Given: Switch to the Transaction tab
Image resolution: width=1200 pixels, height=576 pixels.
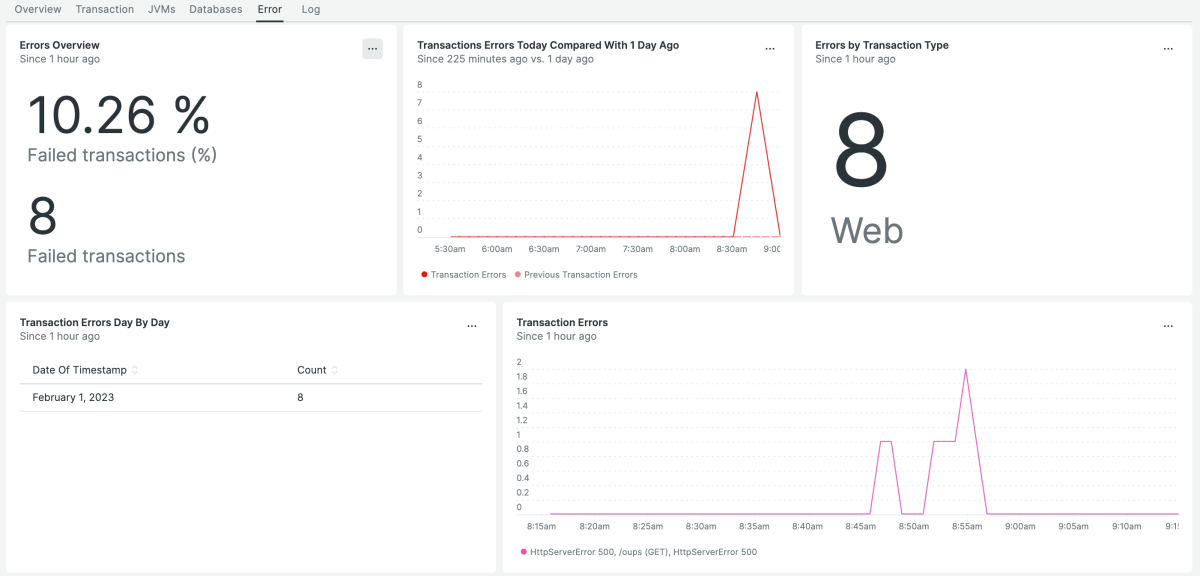Looking at the screenshot, I should pos(105,9).
